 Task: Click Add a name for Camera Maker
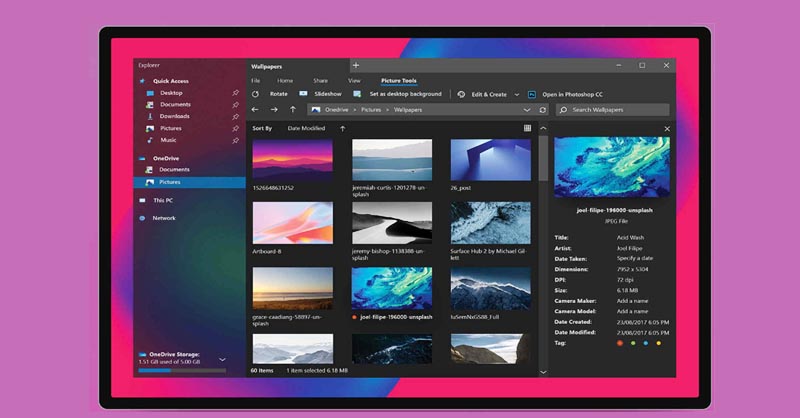pyautogui.click(x=633, y=301)
